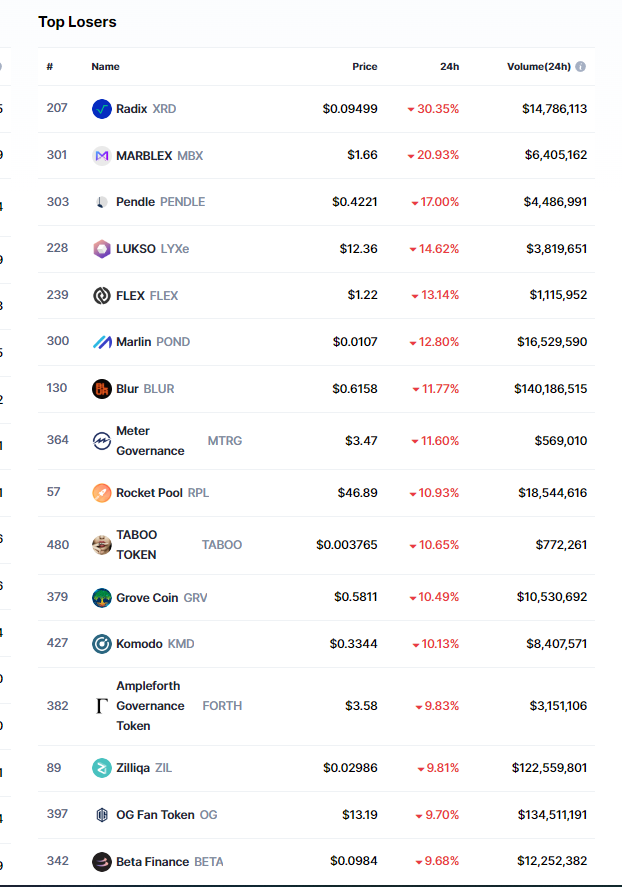Click the Rocket Pool logo icon
Screen dimensions: 622x887
click(x=101, y=493)
